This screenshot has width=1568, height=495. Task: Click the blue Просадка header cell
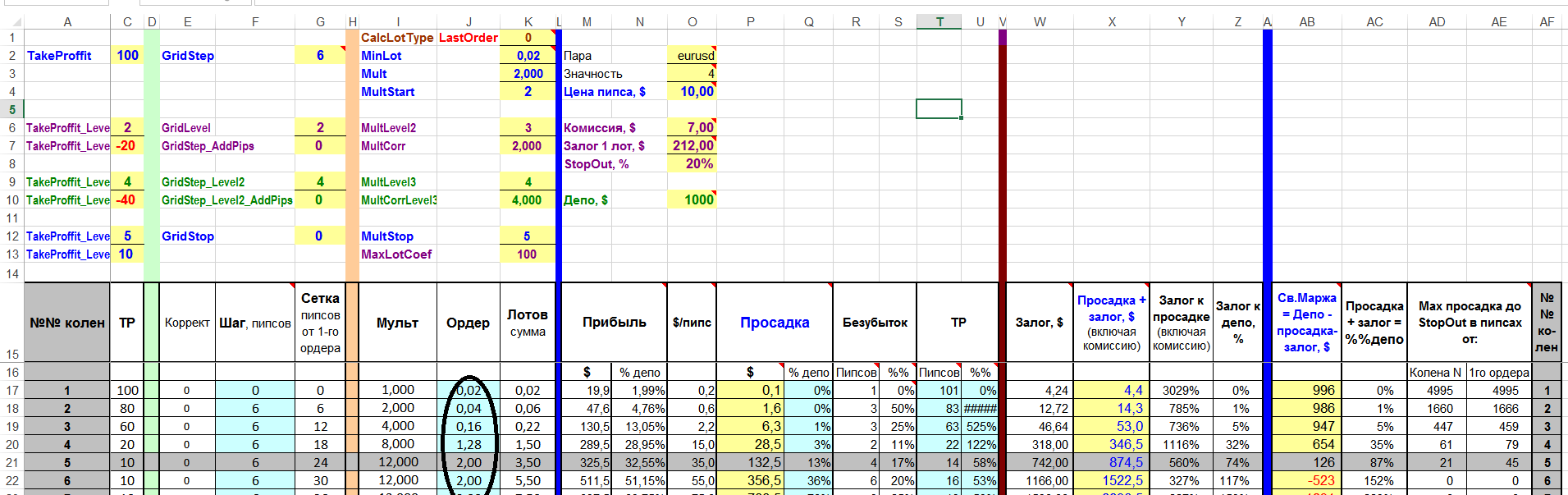click(775, 323)
